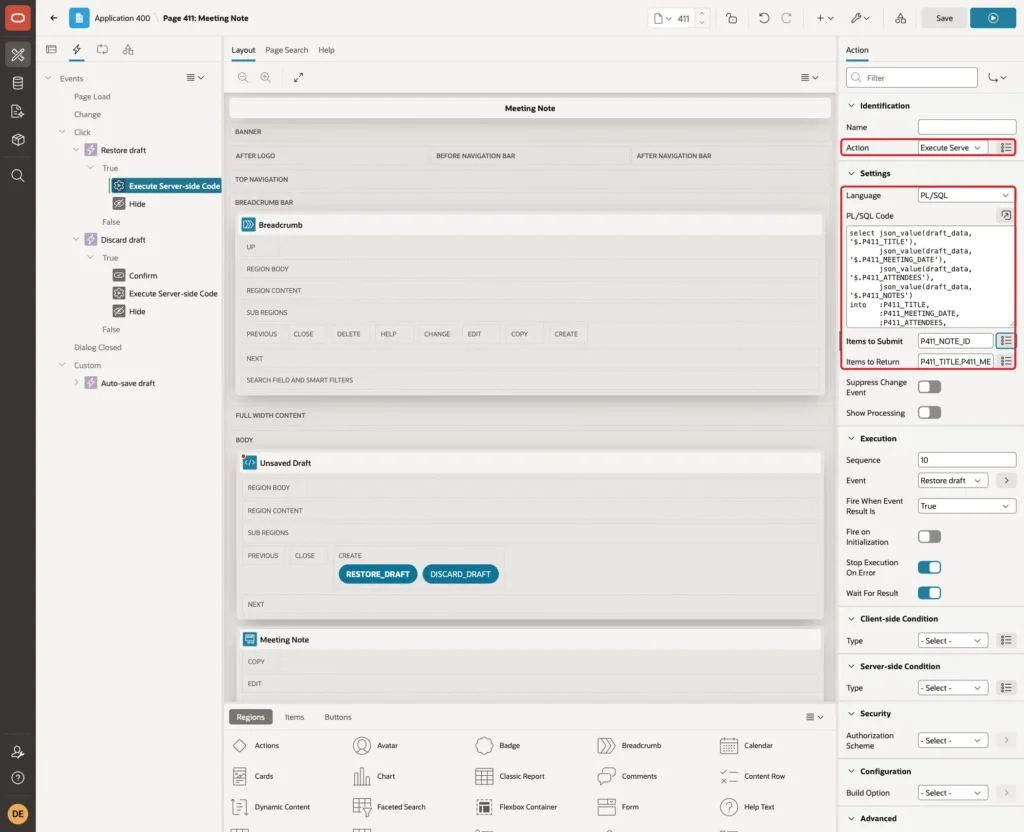Screen dimensions: 1024x832
Task: Open the Help tab
Action: pos(327,50)
